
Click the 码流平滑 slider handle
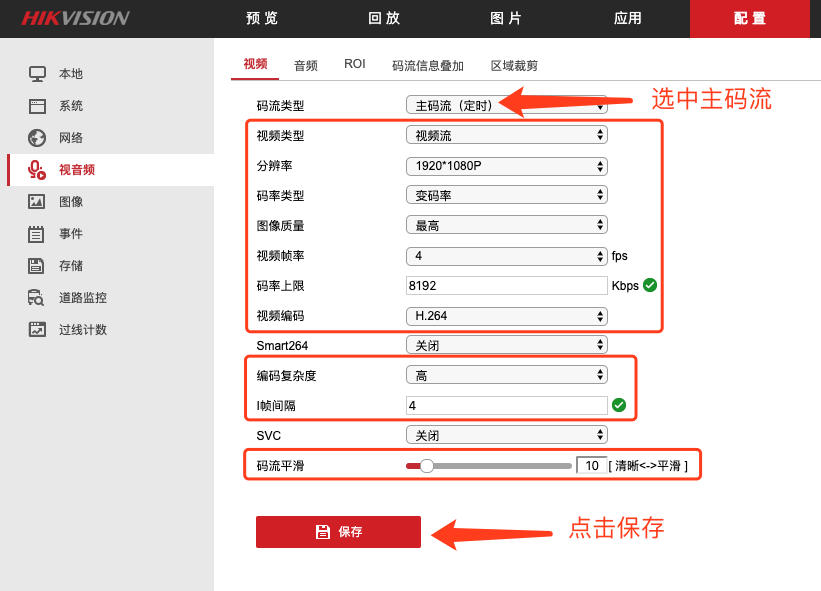click(427, 466)
